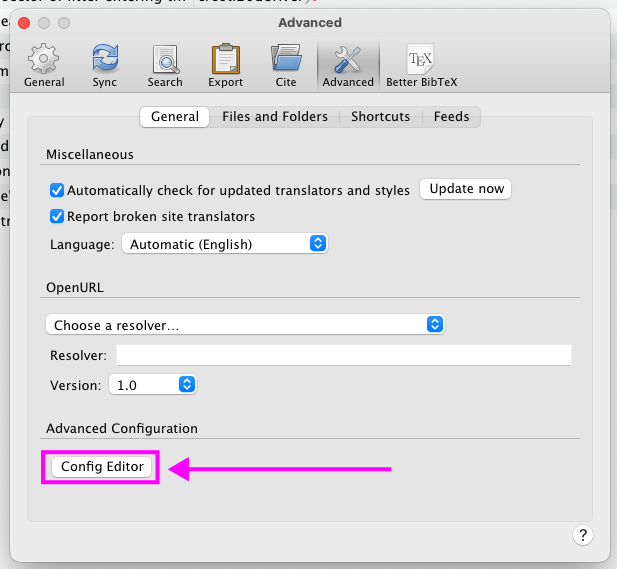Click the help question mark button

coord(584,535)
